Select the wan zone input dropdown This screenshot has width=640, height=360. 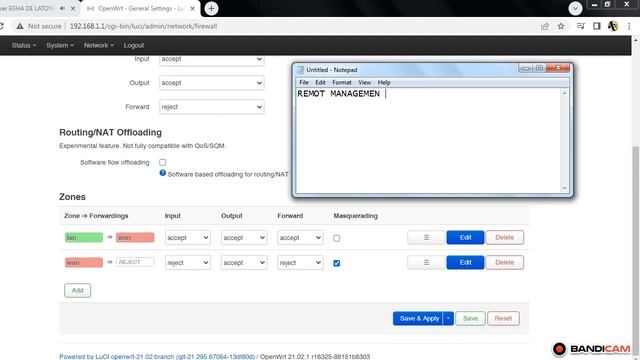(x=188, y=263)
